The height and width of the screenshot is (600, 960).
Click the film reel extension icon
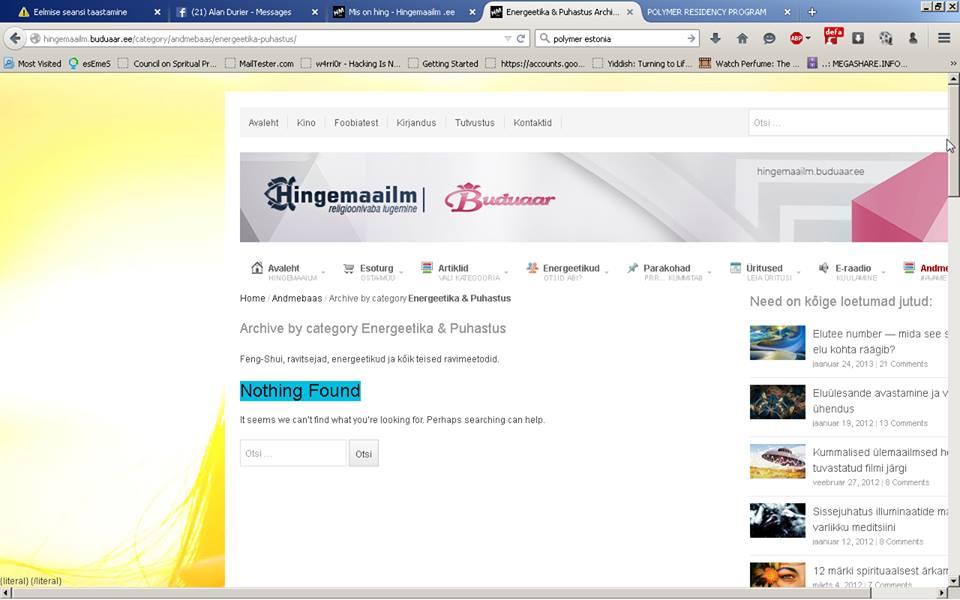click(x=885, y=39)
